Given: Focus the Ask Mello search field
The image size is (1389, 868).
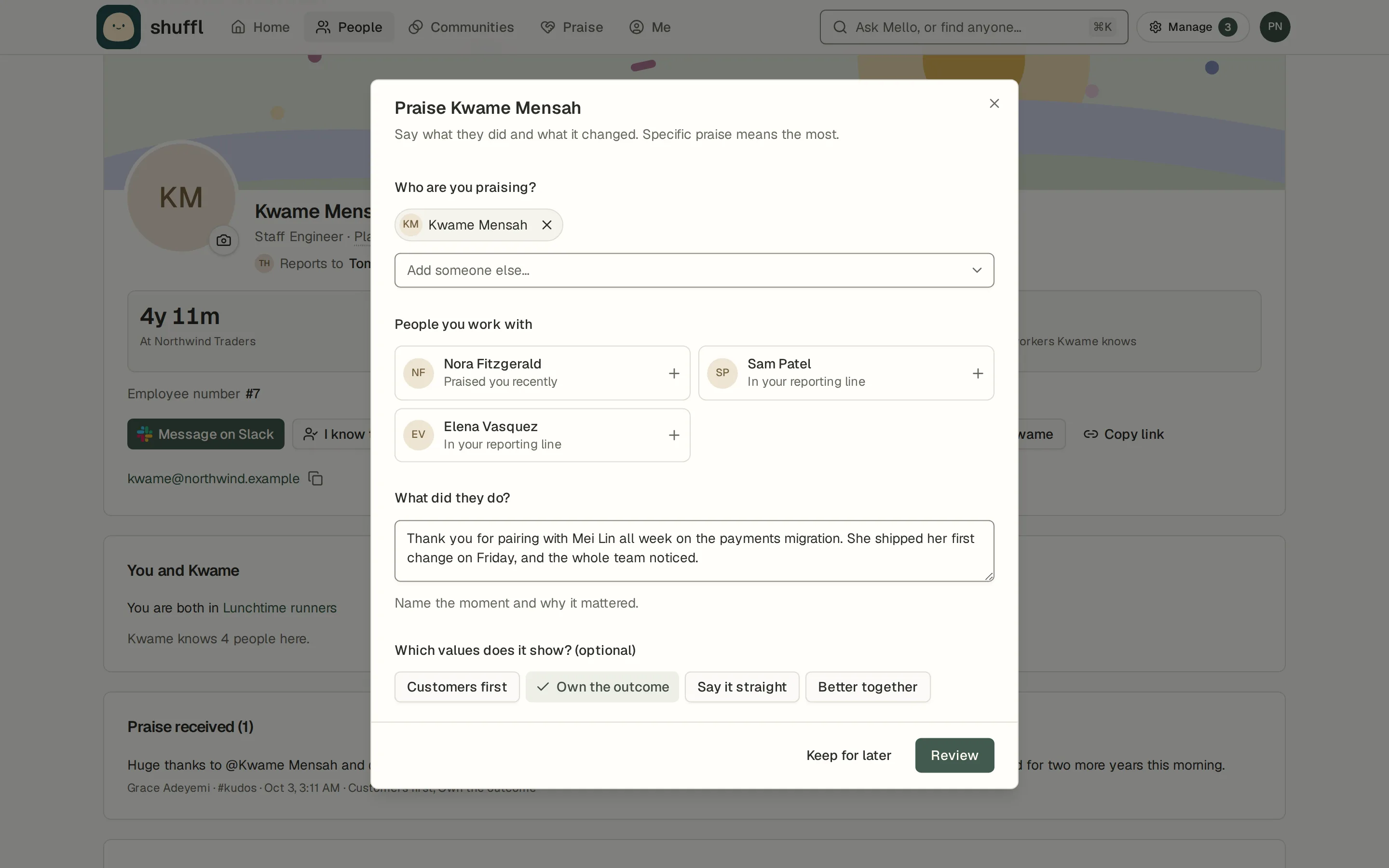Looking at the screenshot, I should point(973,27).
